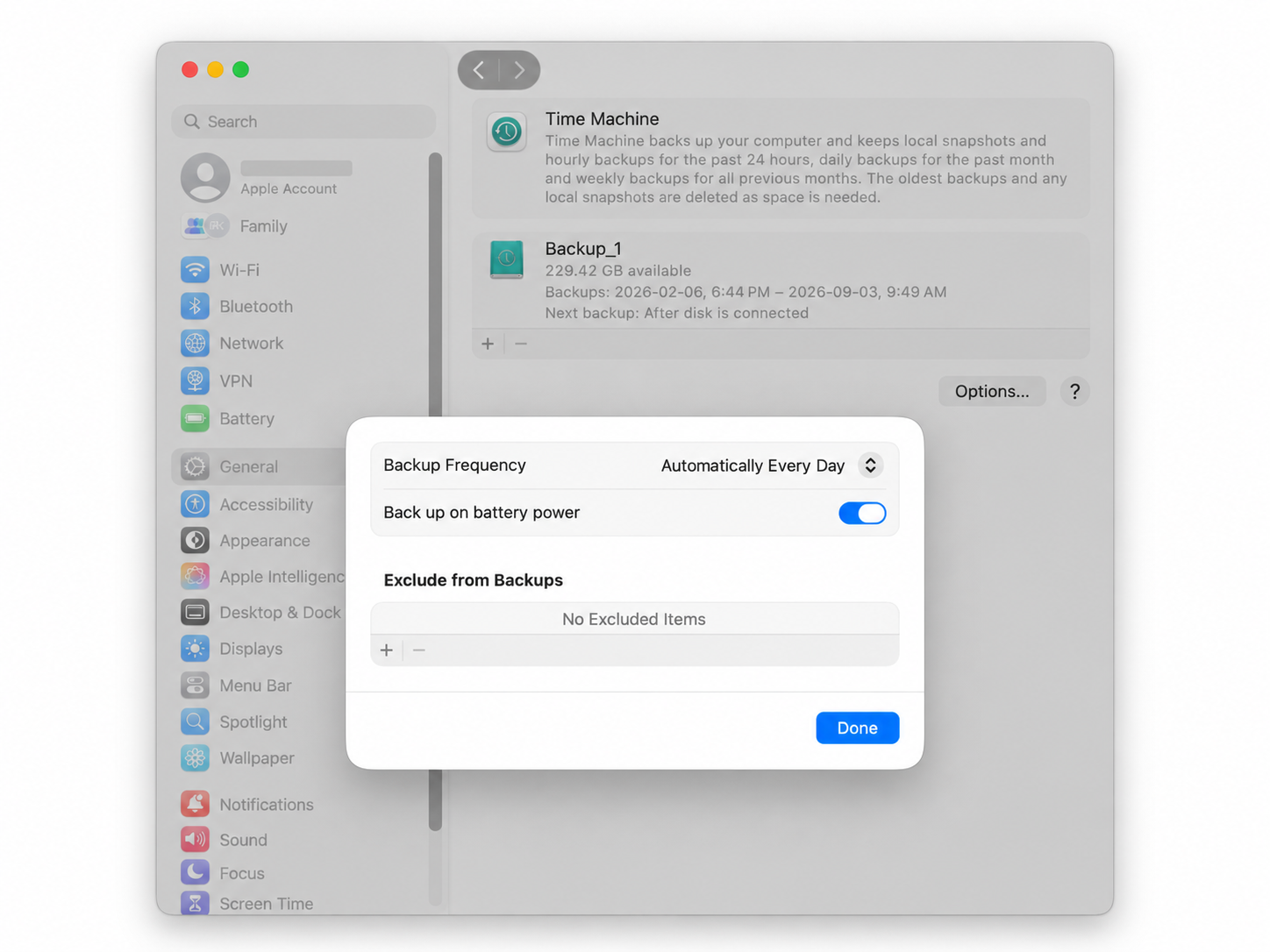Toggle Back up on battery power switch
This screenshot has width=1270, height=952.
coord(862,513)
